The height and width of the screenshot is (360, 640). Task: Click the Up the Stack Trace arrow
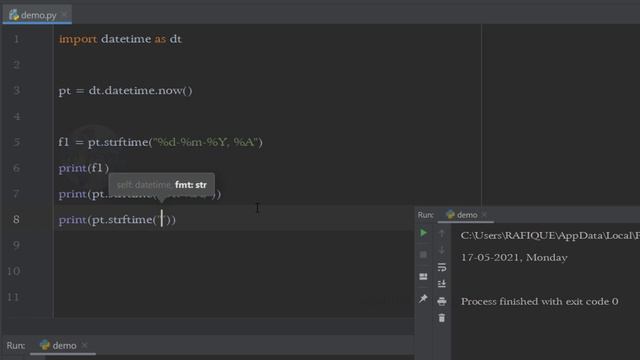coord(442,233)
